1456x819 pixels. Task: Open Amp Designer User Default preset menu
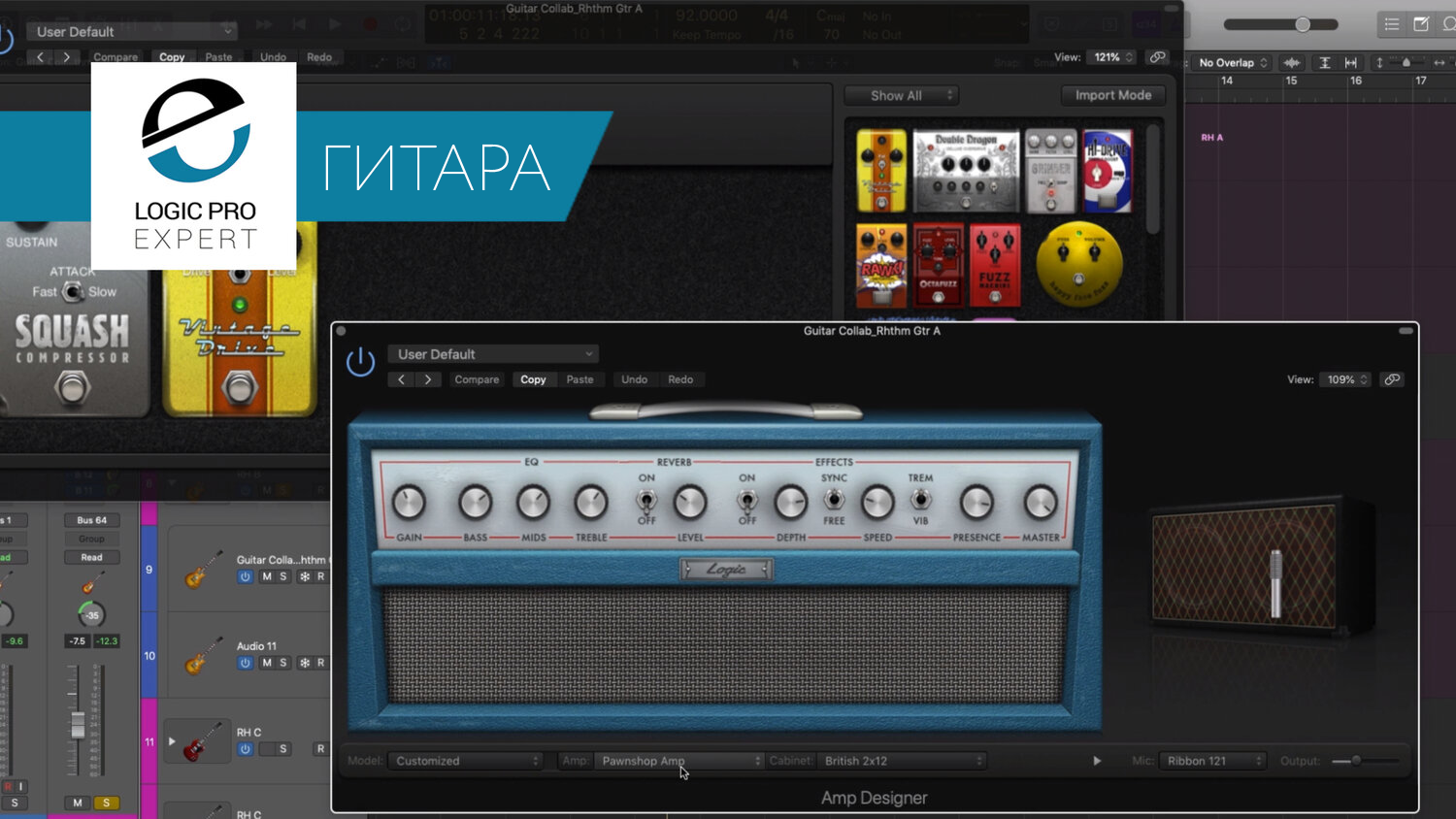pos(493,354)
